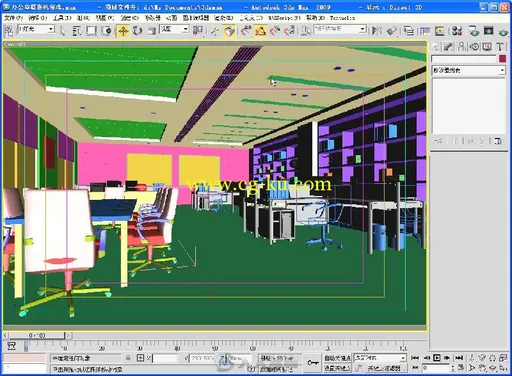Click the Set Keys key icon
512x376 pixels.
[x=313, y=362]
